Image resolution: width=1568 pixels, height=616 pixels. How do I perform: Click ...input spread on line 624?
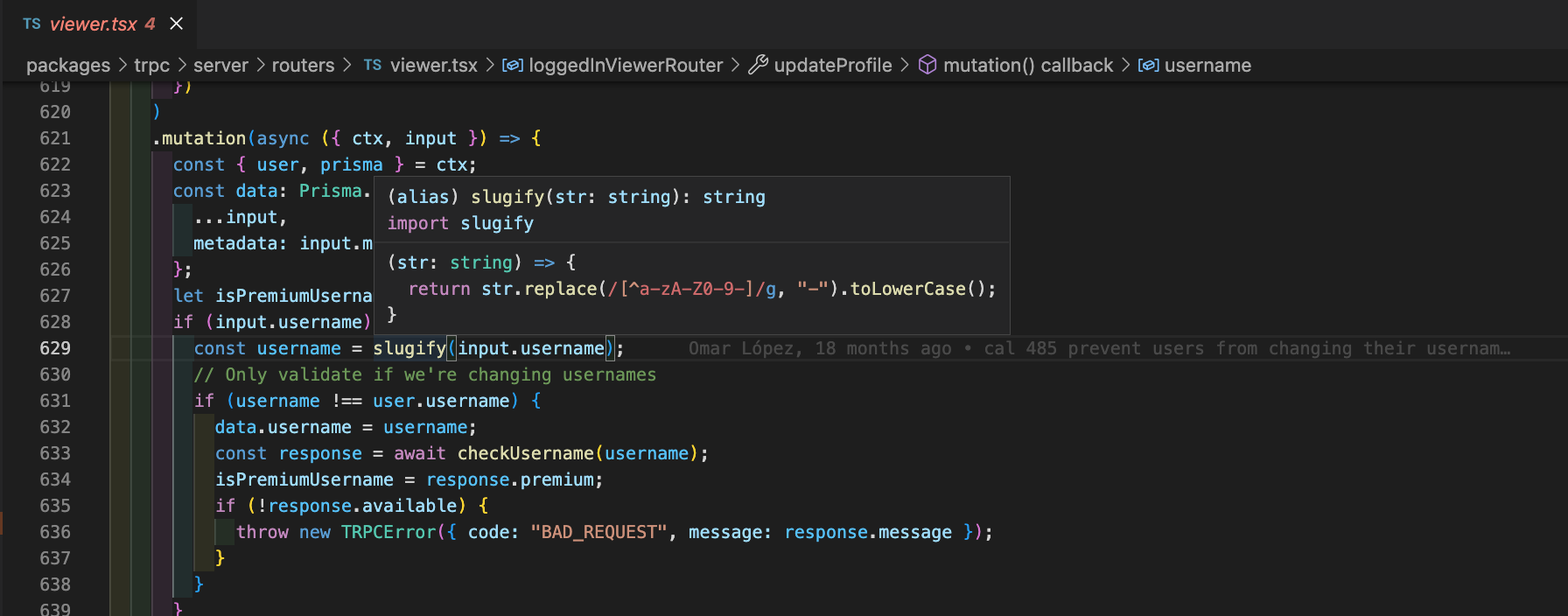click(235, 217)
